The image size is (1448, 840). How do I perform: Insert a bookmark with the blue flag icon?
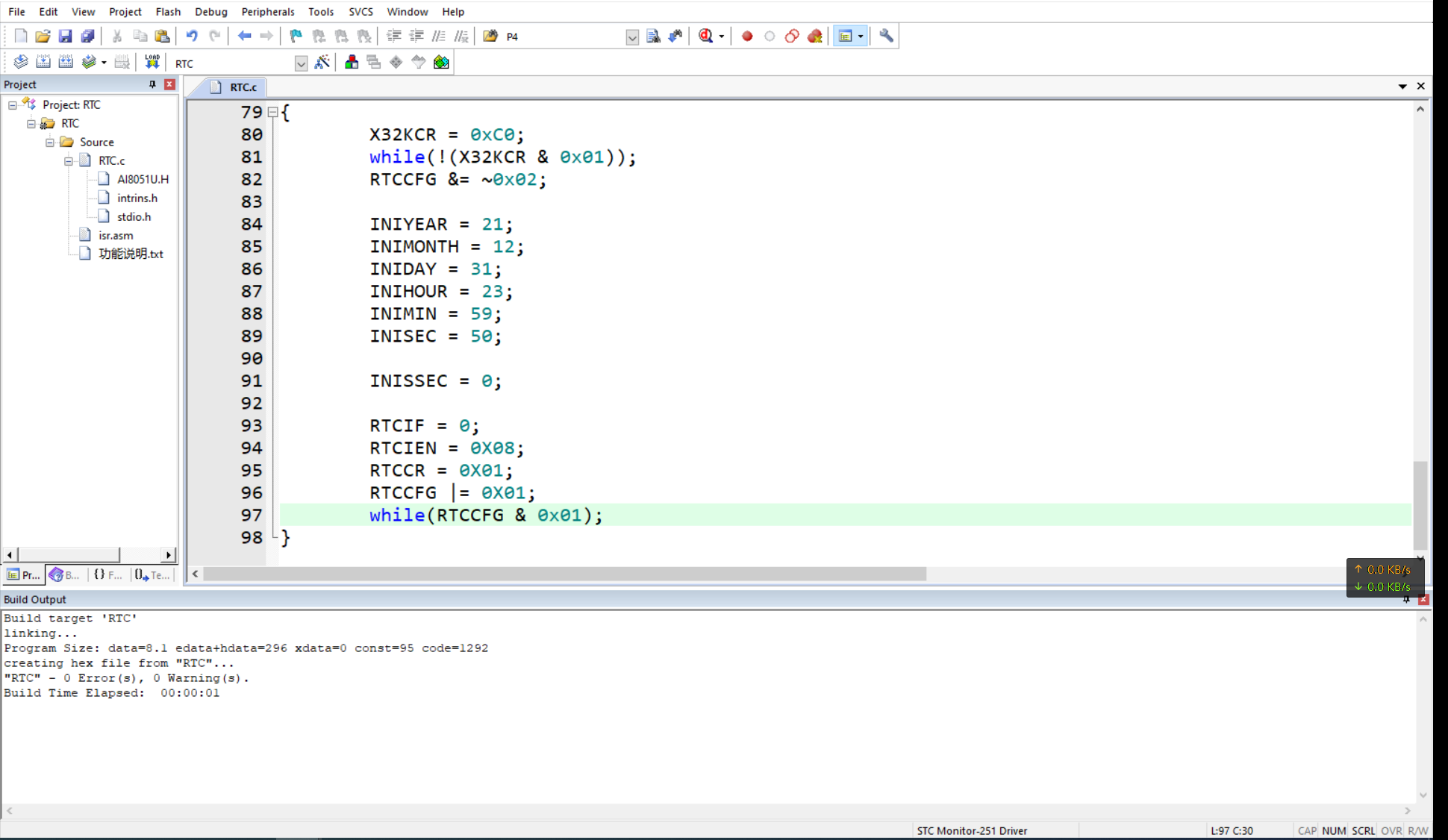[296, 36]
